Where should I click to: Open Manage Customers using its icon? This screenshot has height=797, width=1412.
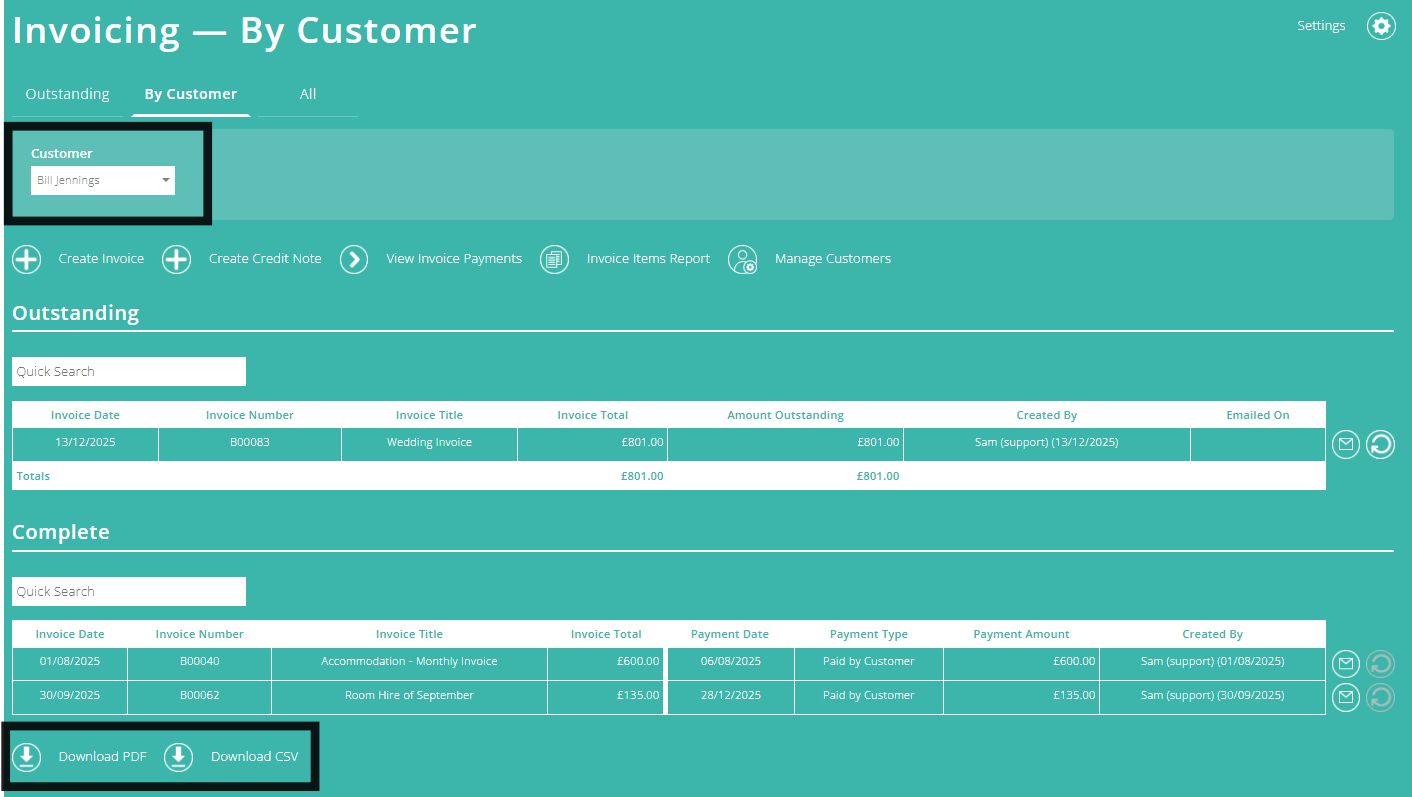743,260
